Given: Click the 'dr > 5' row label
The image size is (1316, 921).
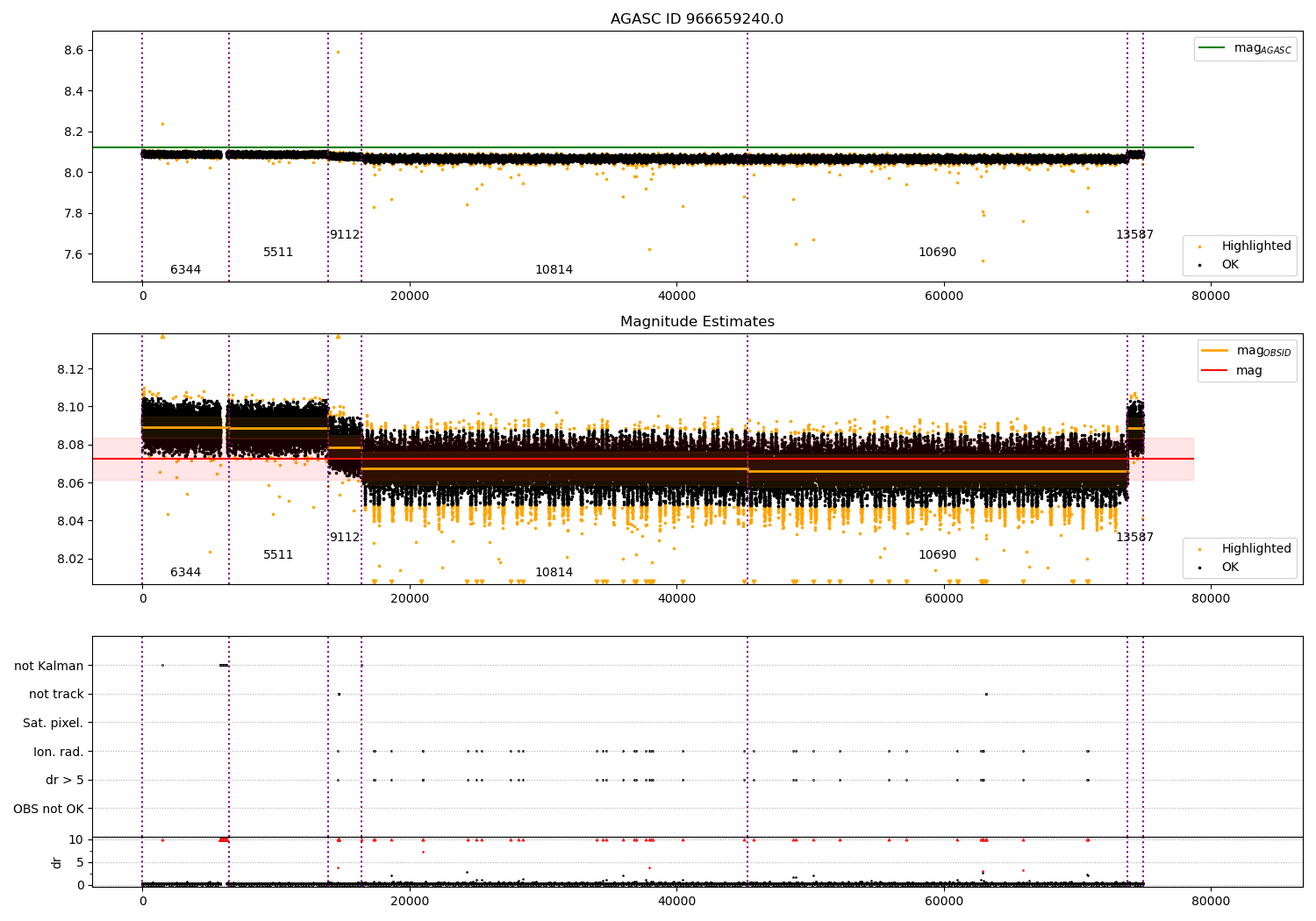Looking at the screenshot, I should [65, 780].
